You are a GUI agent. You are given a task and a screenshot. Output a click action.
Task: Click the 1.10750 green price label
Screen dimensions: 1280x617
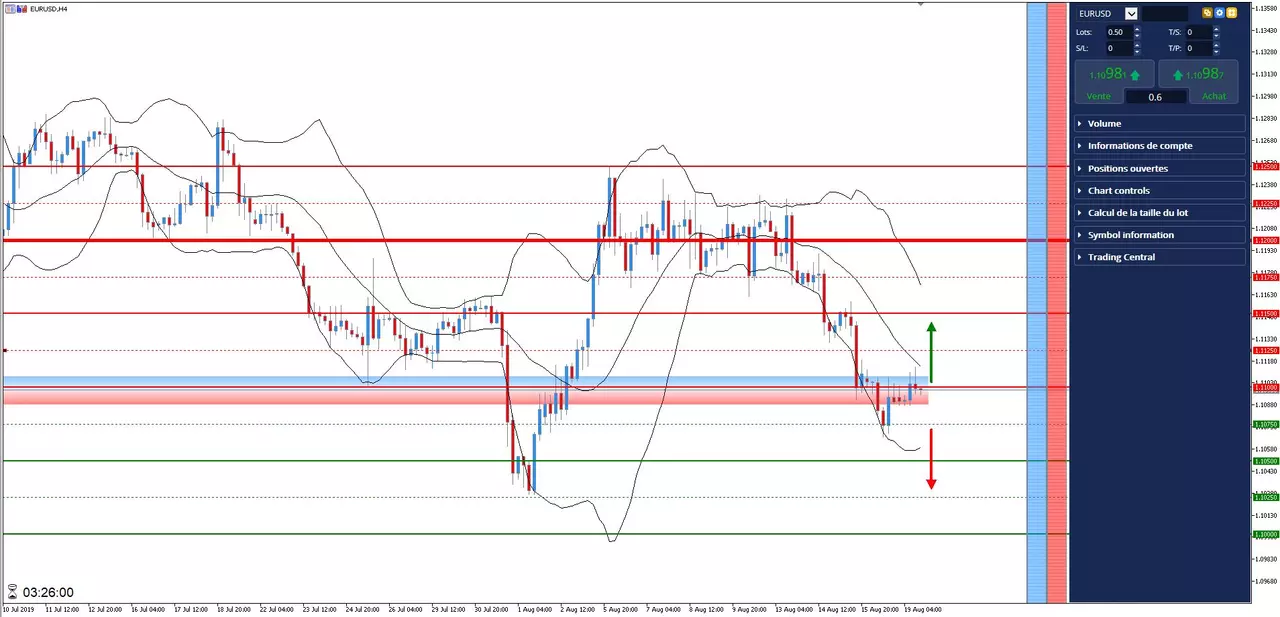[1266, 424]
